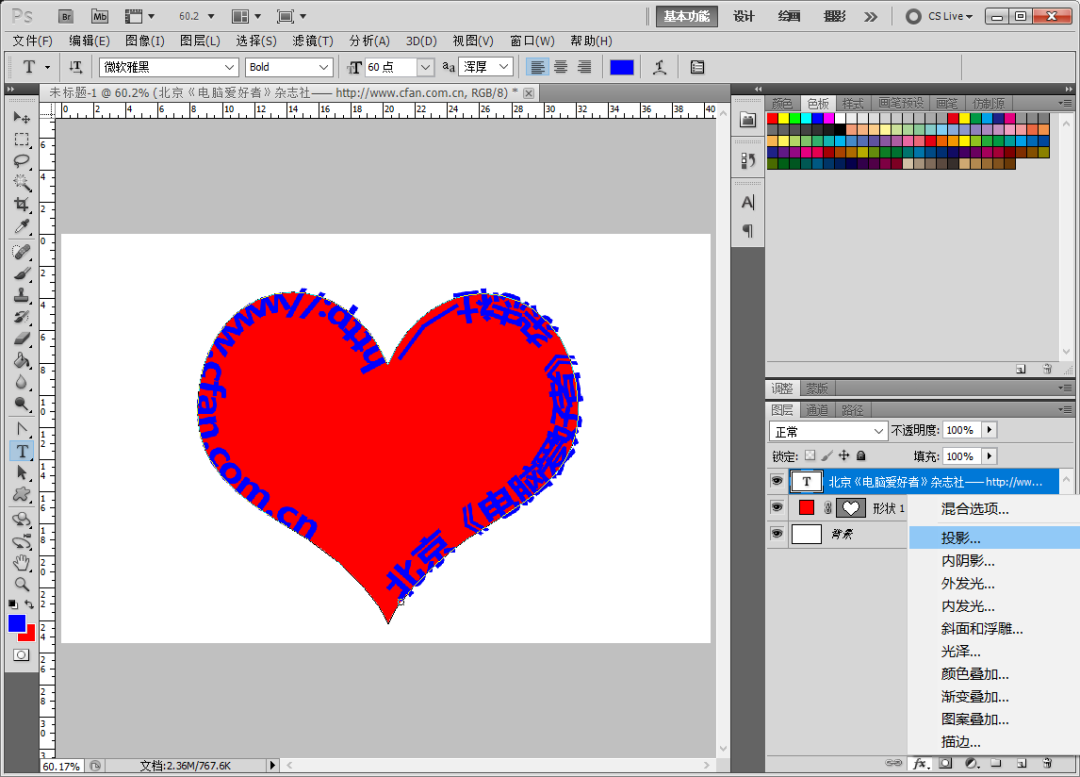Select the Lasso tool
The image size is (1080, 777).
[21, 161]
